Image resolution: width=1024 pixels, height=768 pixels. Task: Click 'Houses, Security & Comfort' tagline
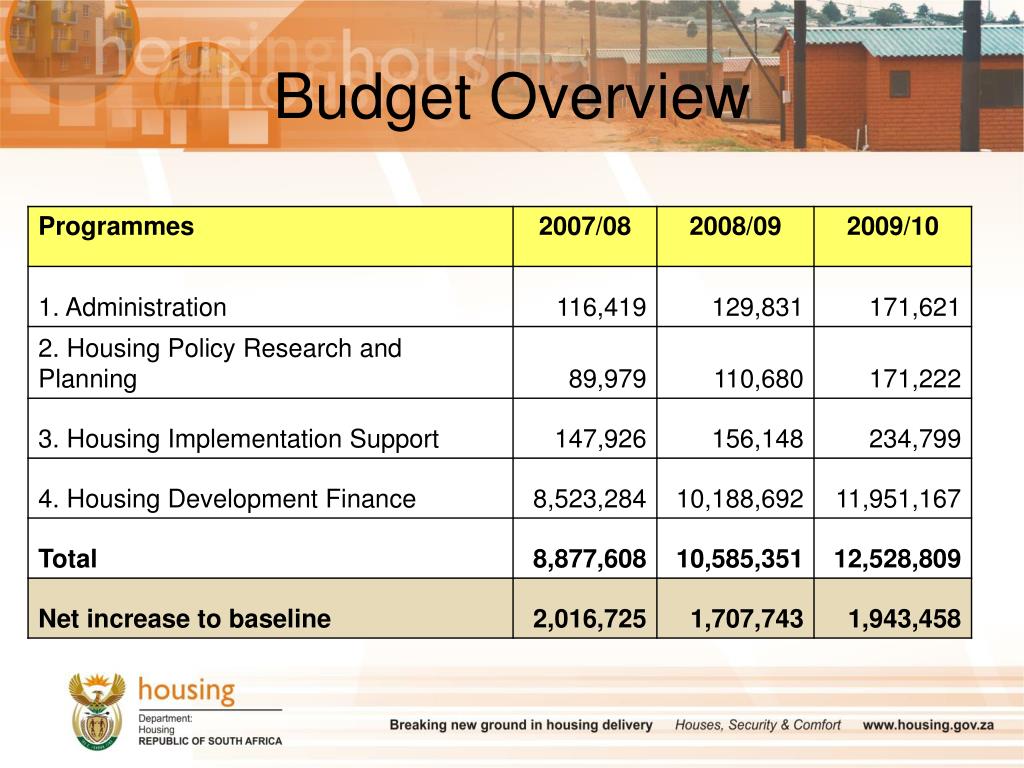[x=758, y=726]
